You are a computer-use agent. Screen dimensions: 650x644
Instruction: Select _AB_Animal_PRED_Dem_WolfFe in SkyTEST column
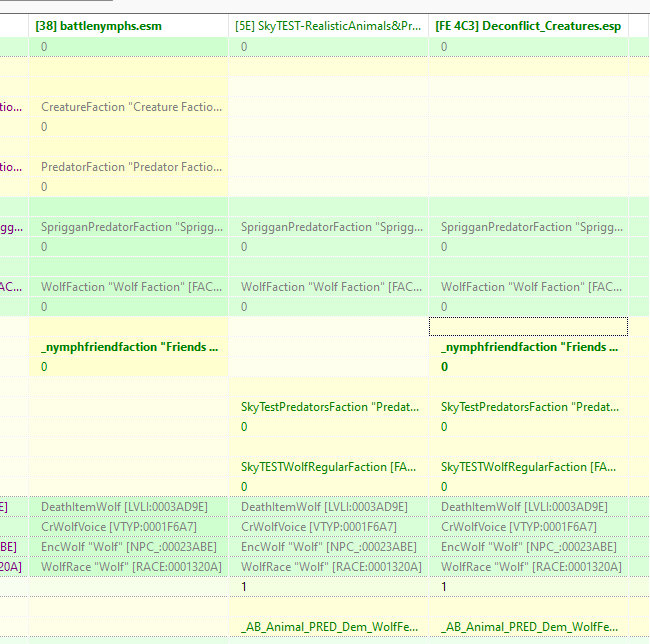pos(328,627)
